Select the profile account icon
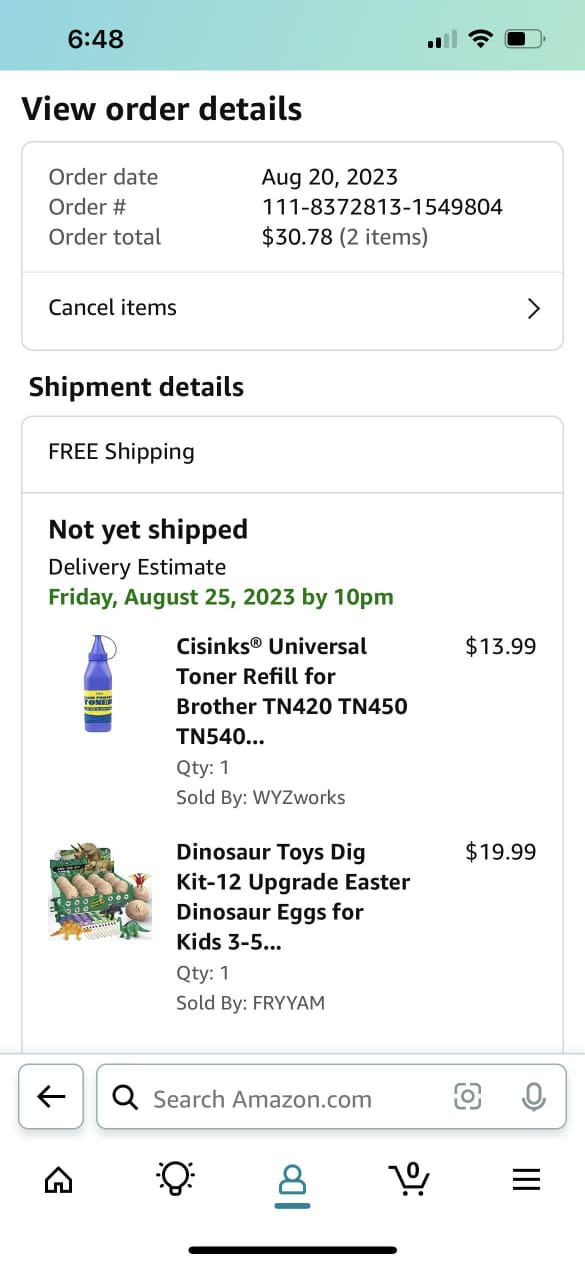Screen dimensions: 585x1266 click(292, 1180)
